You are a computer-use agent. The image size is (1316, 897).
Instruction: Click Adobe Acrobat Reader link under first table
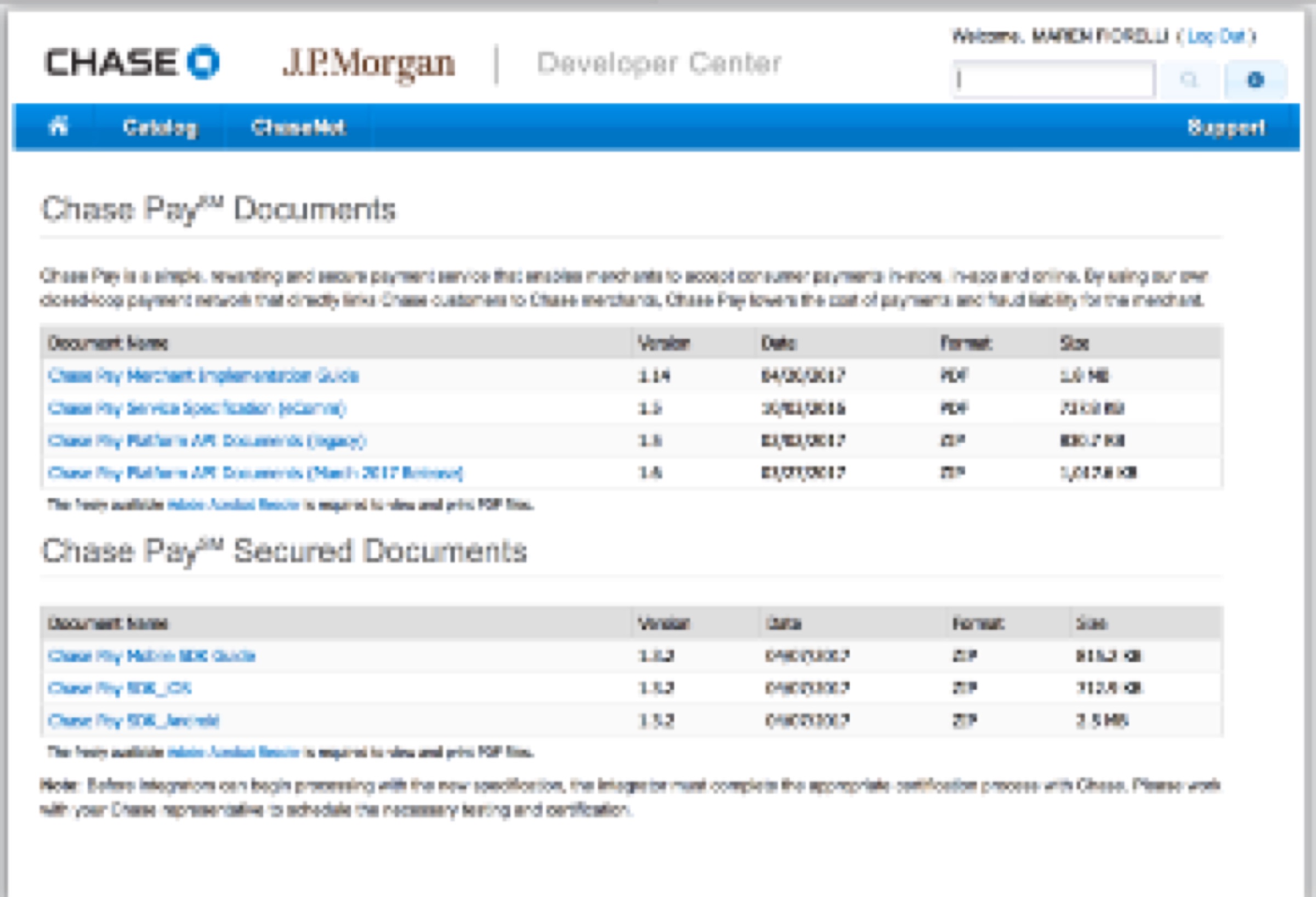(233, 504)
